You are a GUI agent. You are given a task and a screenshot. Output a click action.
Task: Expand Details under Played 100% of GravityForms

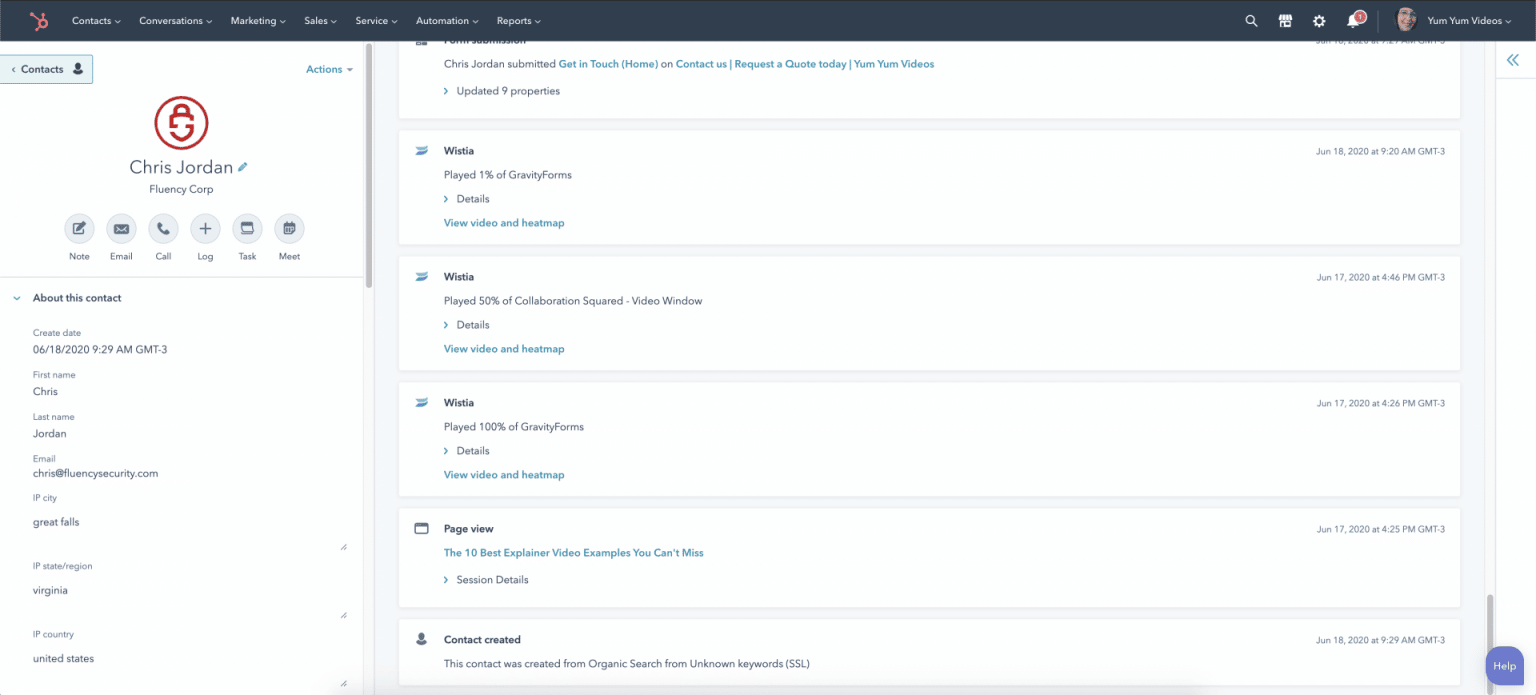coord(467,451)
